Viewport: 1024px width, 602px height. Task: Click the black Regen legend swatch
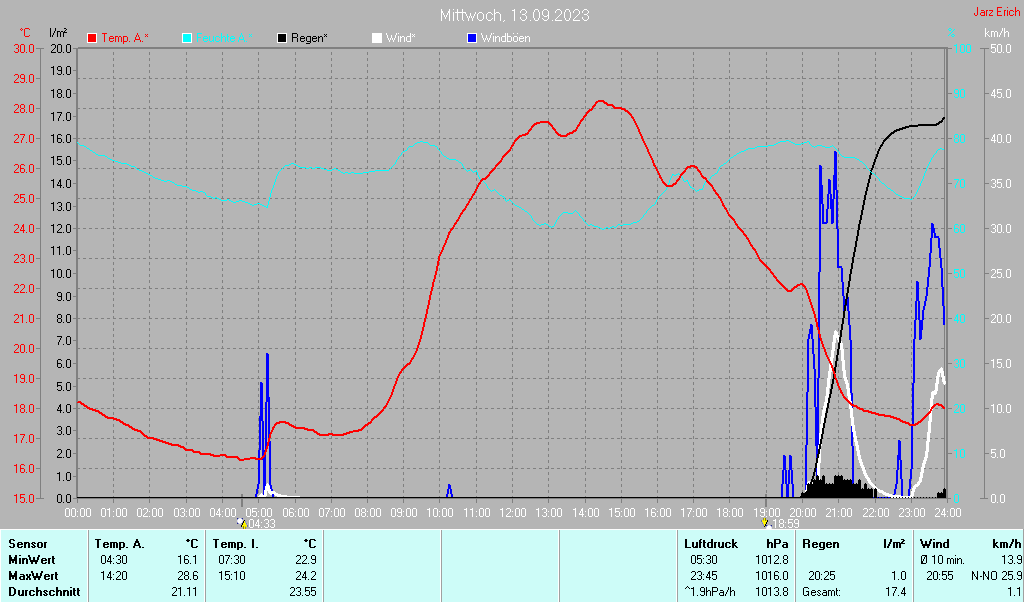[x=282, y=38]
